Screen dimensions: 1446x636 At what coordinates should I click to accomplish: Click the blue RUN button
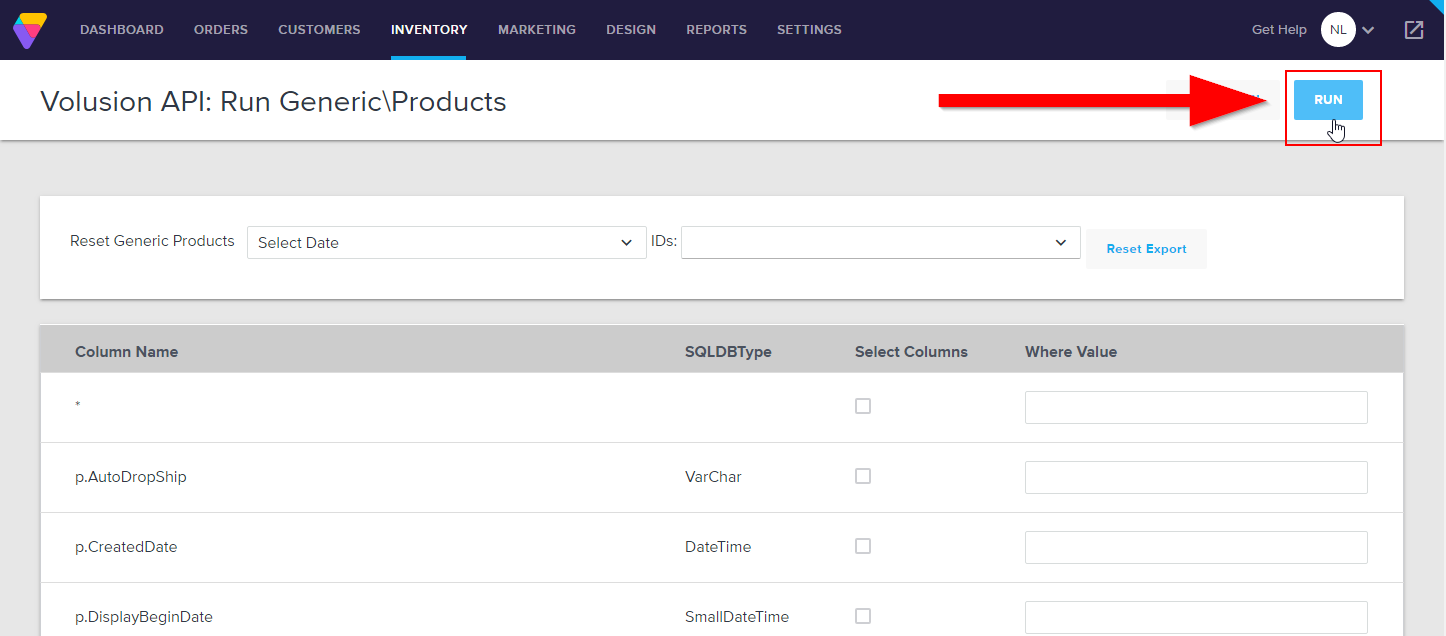(x=1328, y=100)
